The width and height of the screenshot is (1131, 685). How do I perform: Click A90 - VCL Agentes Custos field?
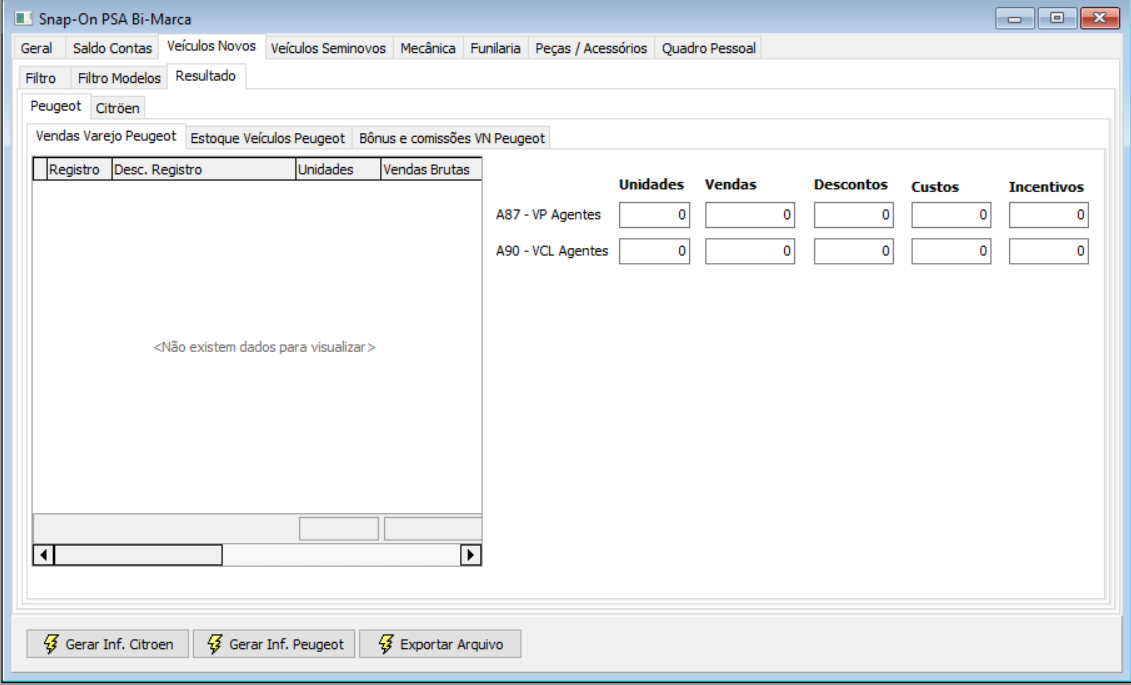click(951, 251)
